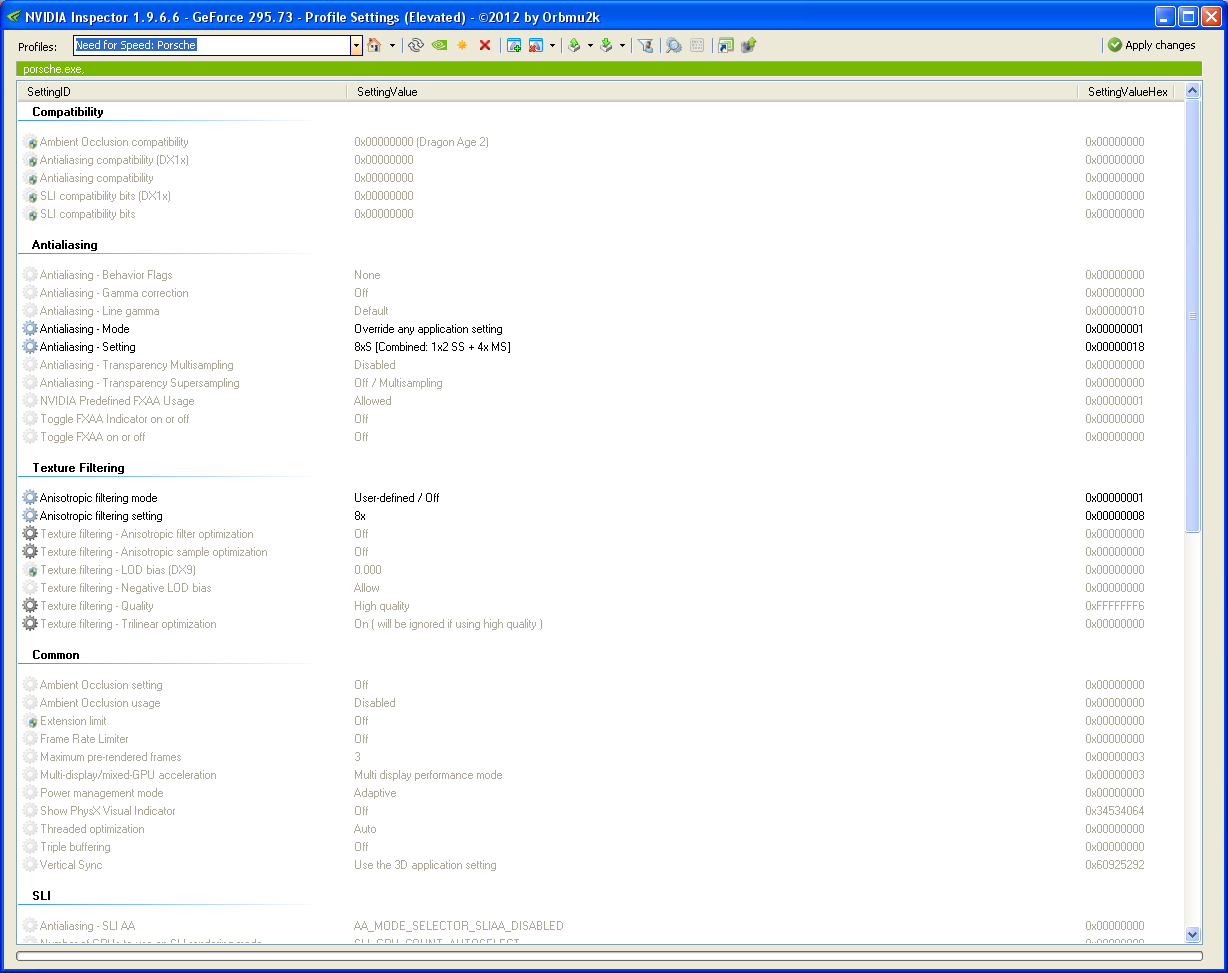The width and height of the screenshot is (1228, 973).
Task: Open the dropdown arrow beside the home icon
Action: click(x=392, y=45)
